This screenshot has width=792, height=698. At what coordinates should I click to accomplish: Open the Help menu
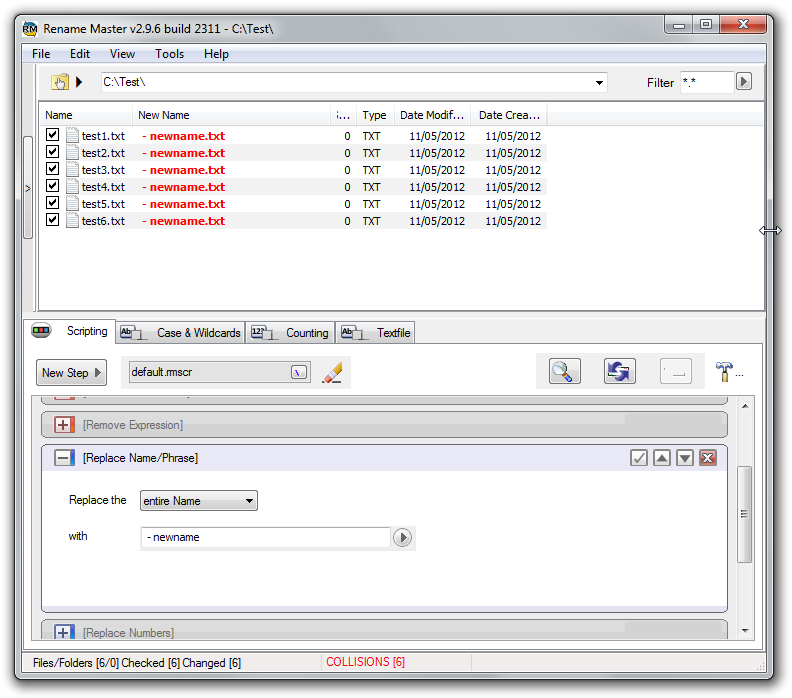click(216, 54)
